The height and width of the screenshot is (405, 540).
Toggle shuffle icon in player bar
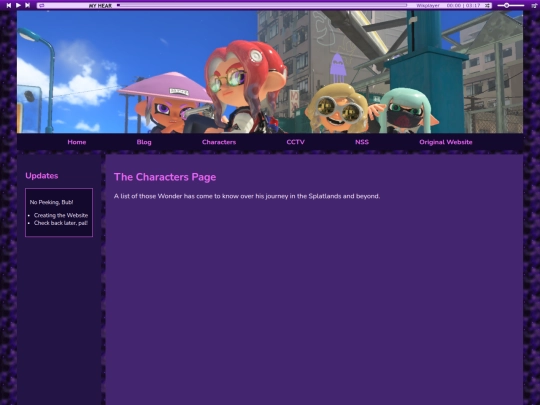tap(487, 6)
